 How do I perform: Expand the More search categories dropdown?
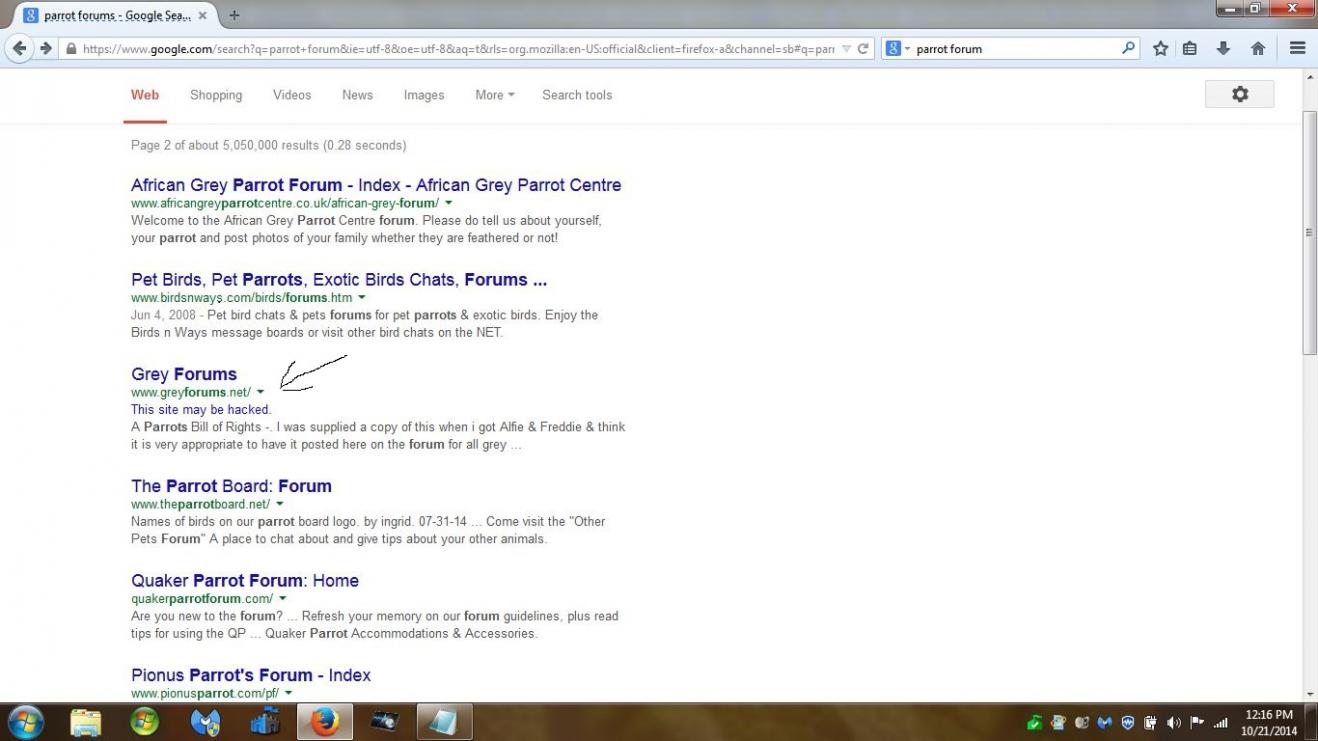[494, 95]
